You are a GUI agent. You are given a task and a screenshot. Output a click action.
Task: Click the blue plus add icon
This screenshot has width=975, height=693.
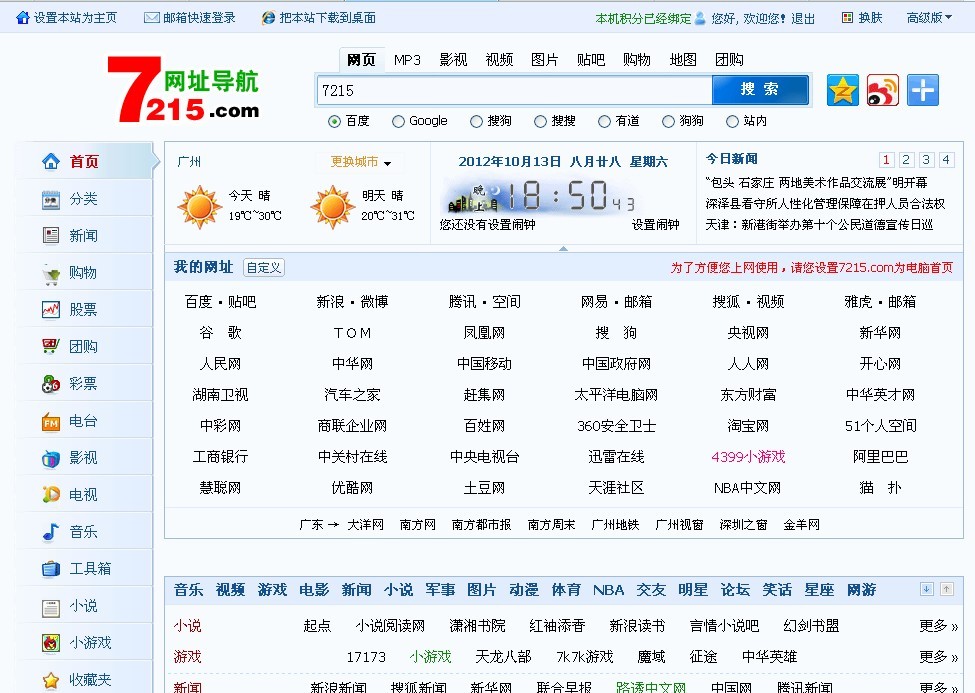tap(923, 90)
